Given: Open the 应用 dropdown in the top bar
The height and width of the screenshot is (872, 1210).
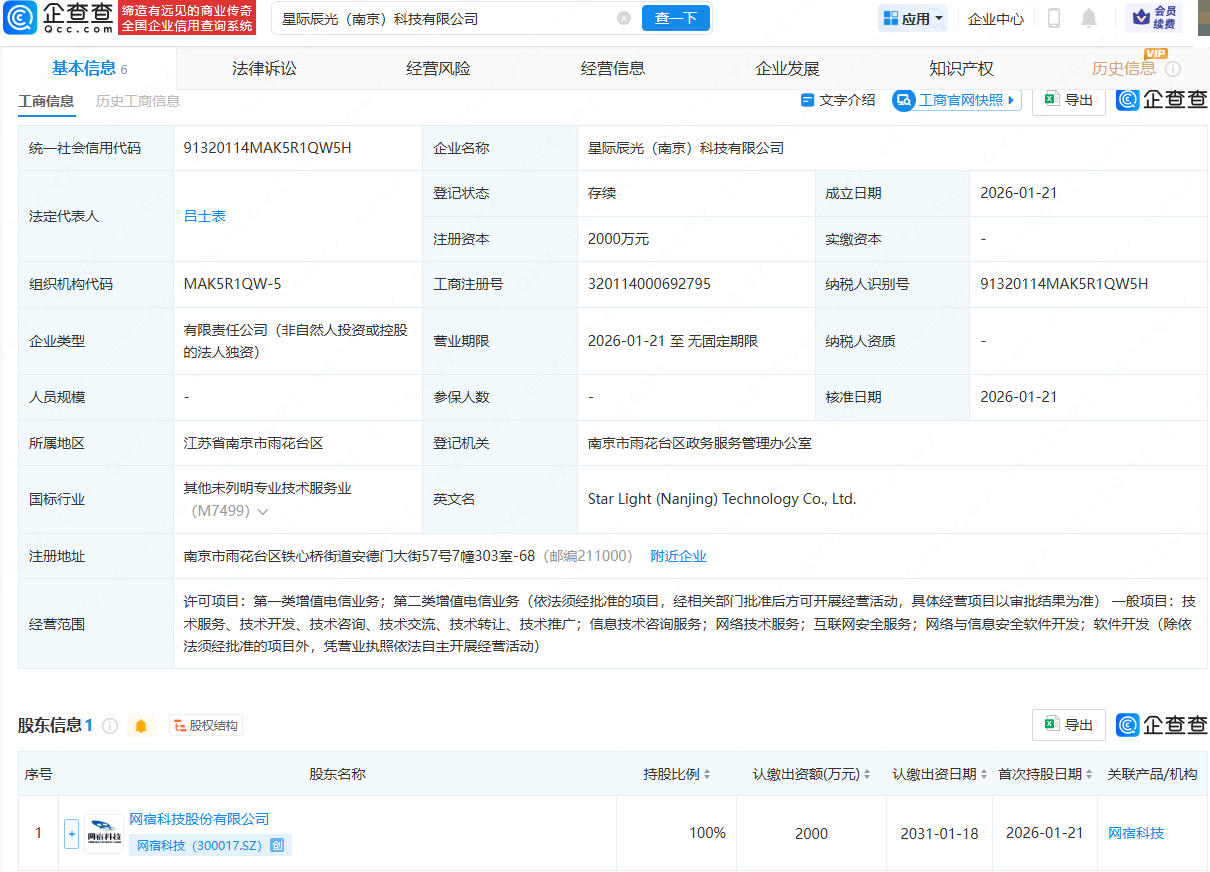Looking at the screenshot, I should pos(912,17).
